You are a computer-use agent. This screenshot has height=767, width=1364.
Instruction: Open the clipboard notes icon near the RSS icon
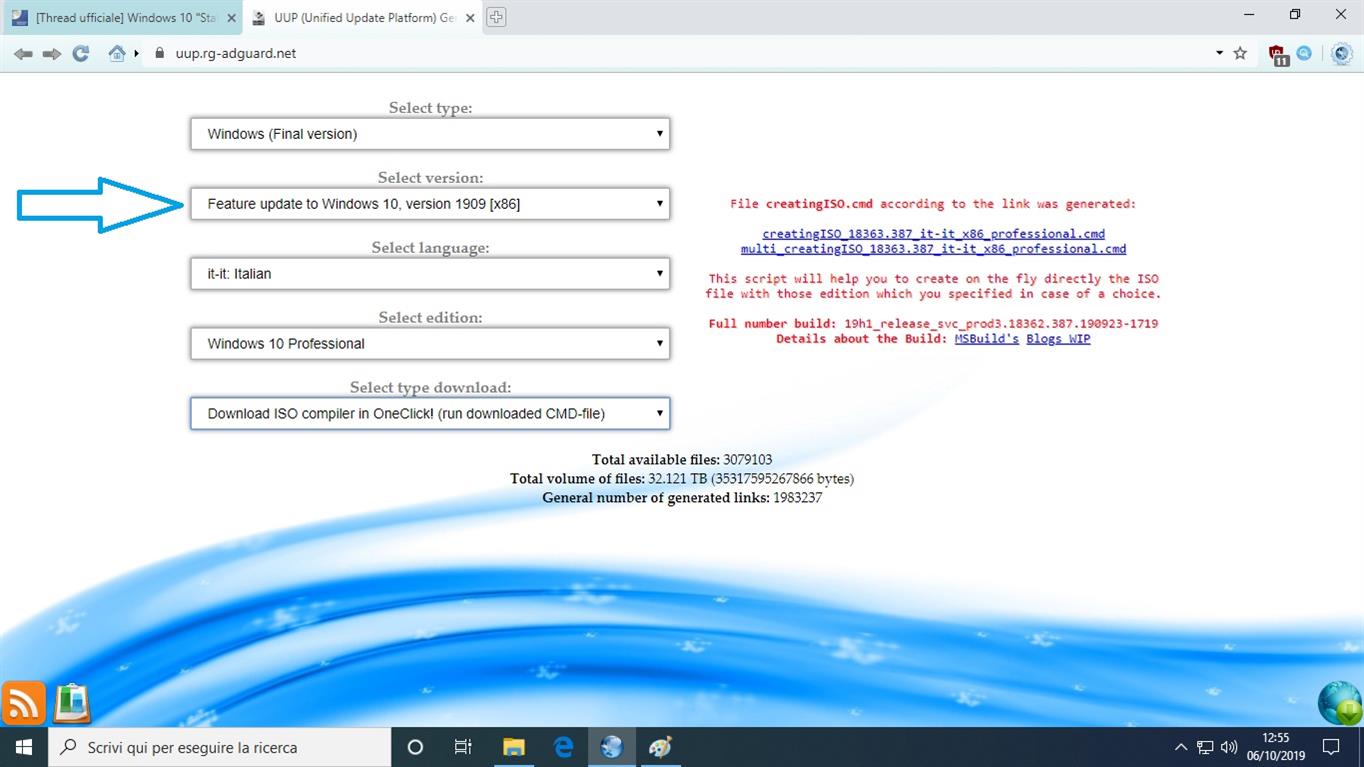(x=72, y=703)
